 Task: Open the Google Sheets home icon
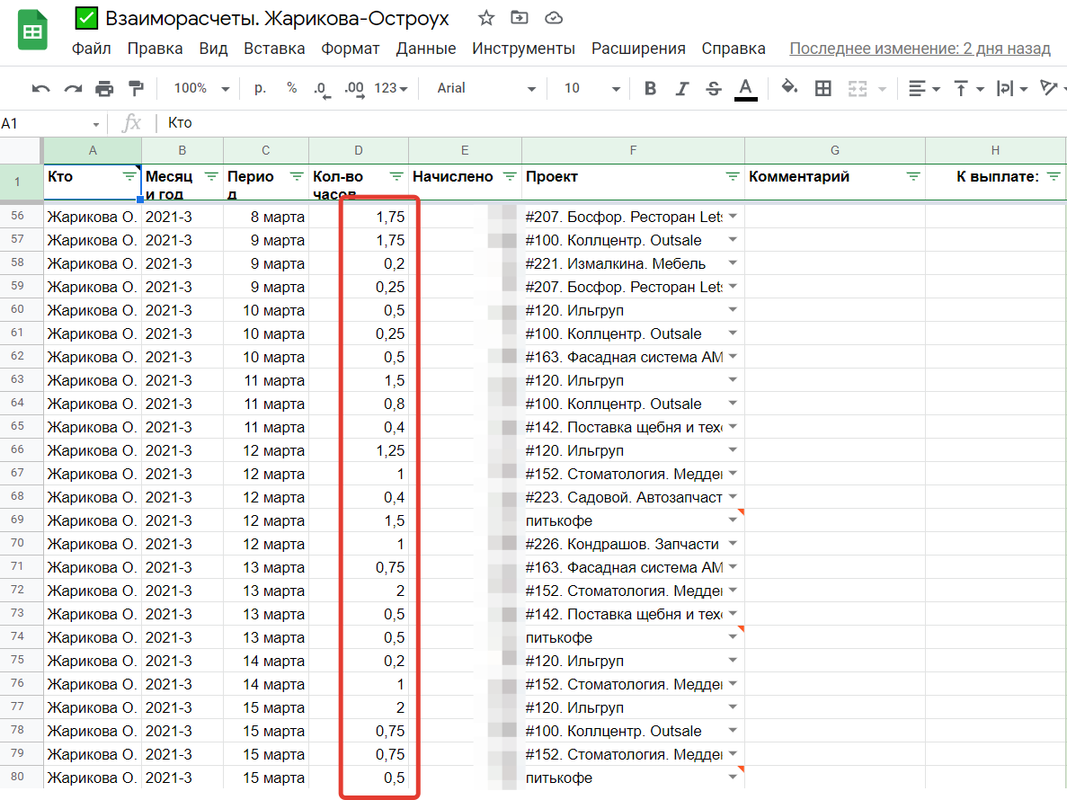coord(33,31)
